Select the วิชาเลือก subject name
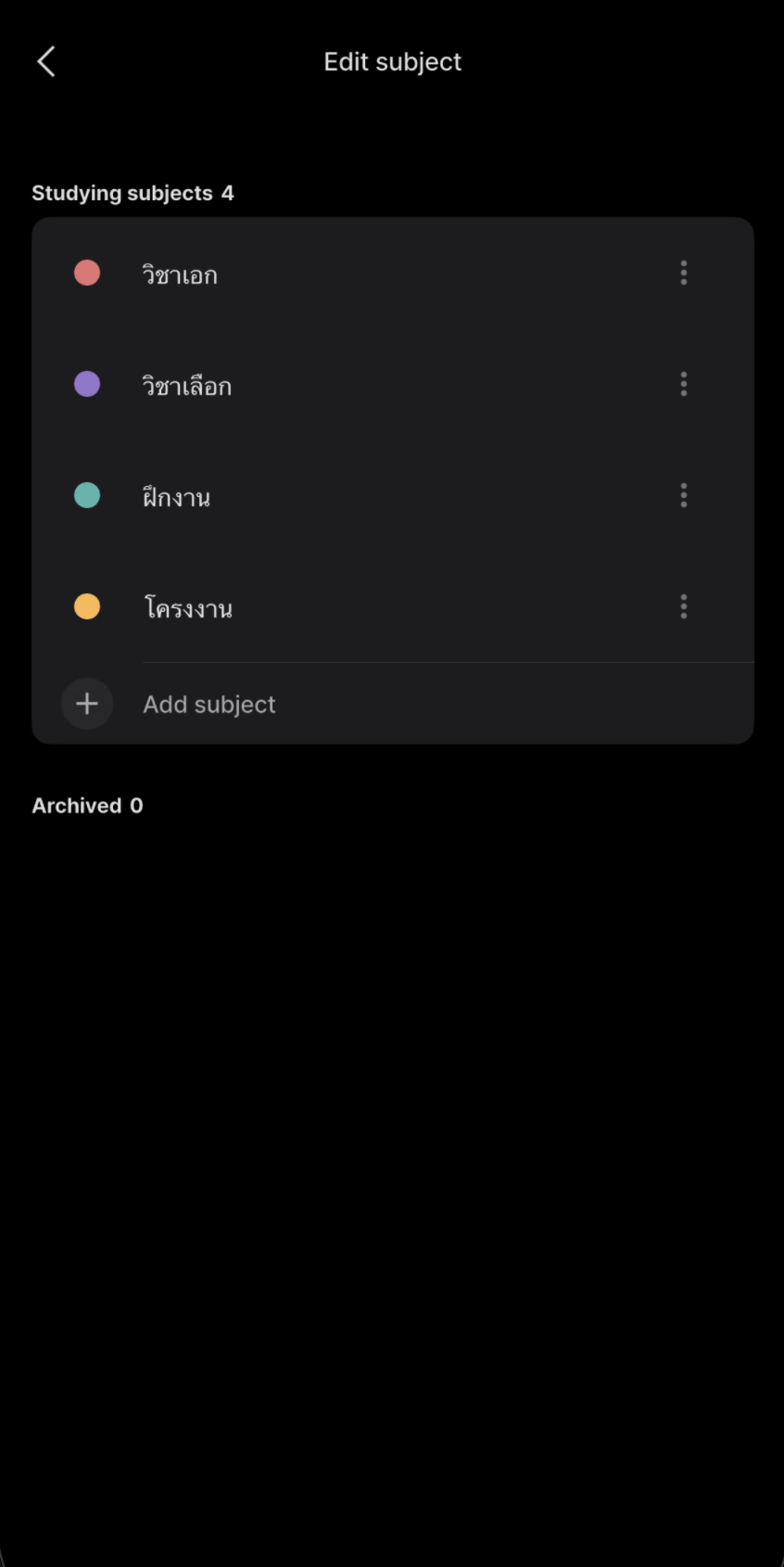 pos(187,386)
